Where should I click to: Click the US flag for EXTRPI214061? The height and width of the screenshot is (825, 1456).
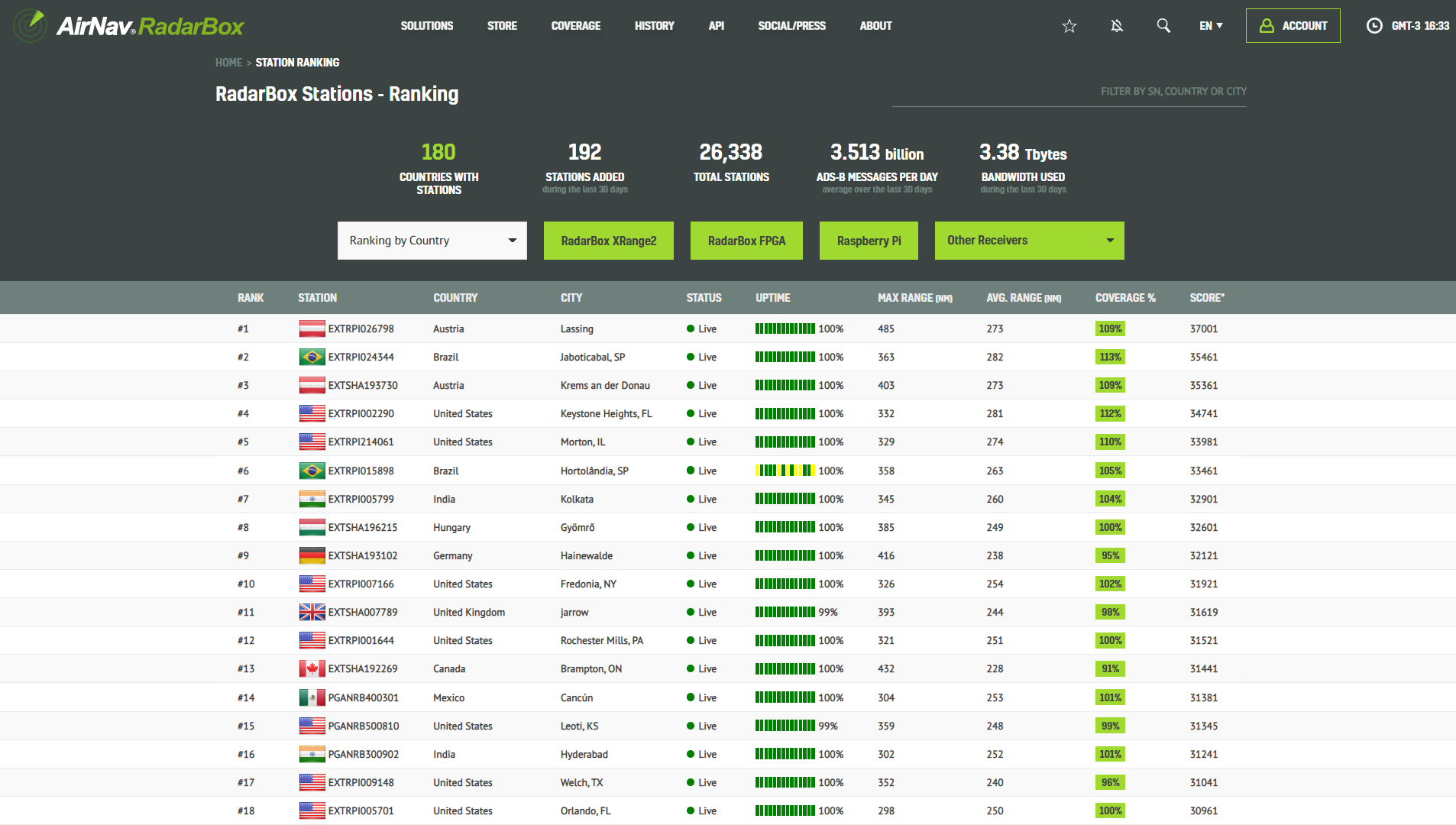[312, 442]
